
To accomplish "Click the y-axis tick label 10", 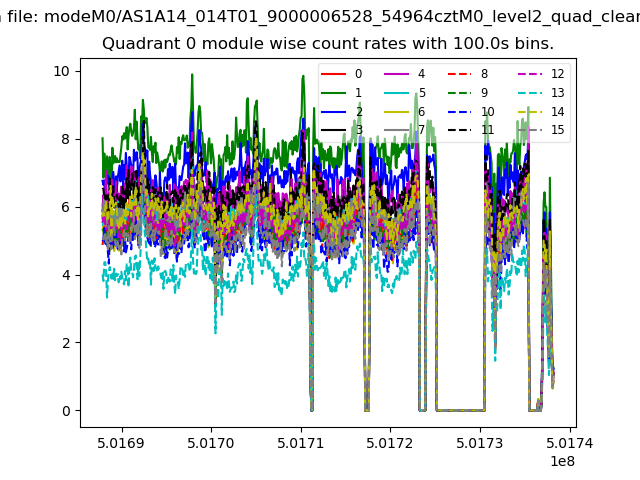I will 61,71.
